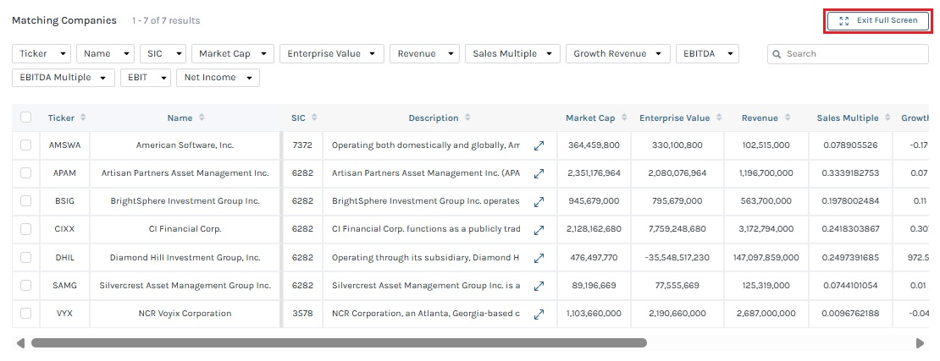
Task: Click revenue value 563,700,000
Action: point(766,201)
